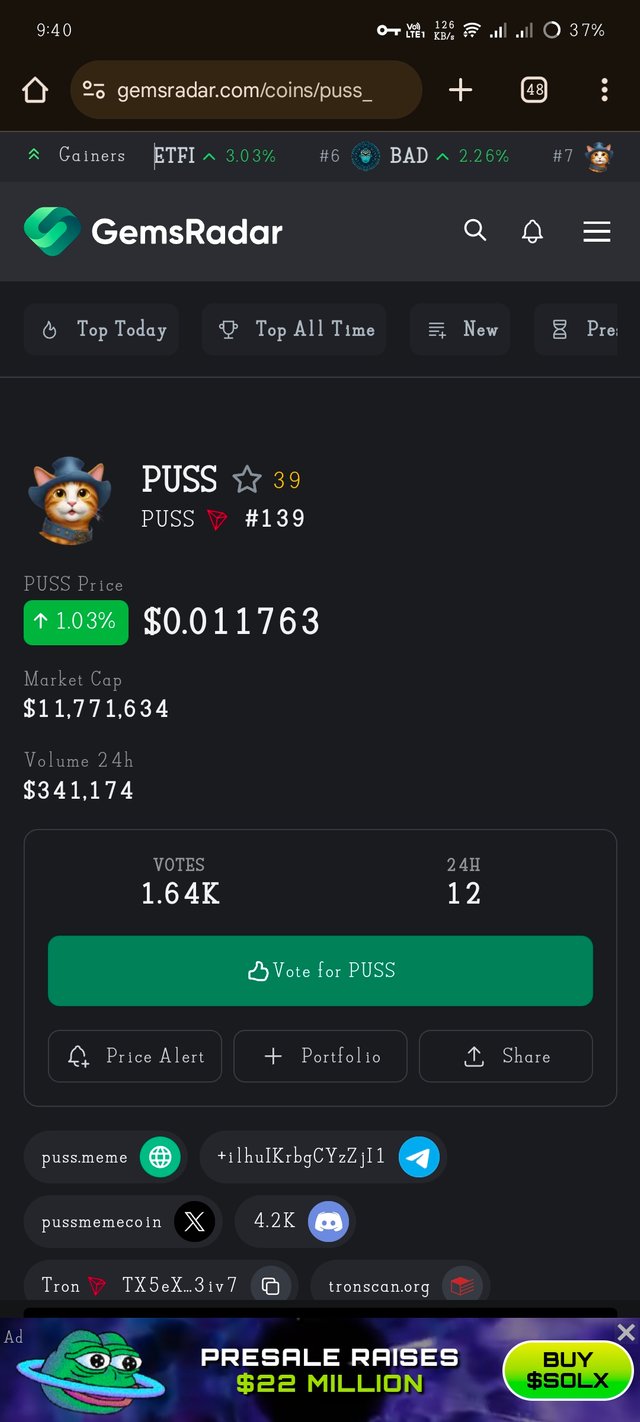Open notifications bell in header
The width and height of the screenshot is (640, 1422).
click(533, 232)
